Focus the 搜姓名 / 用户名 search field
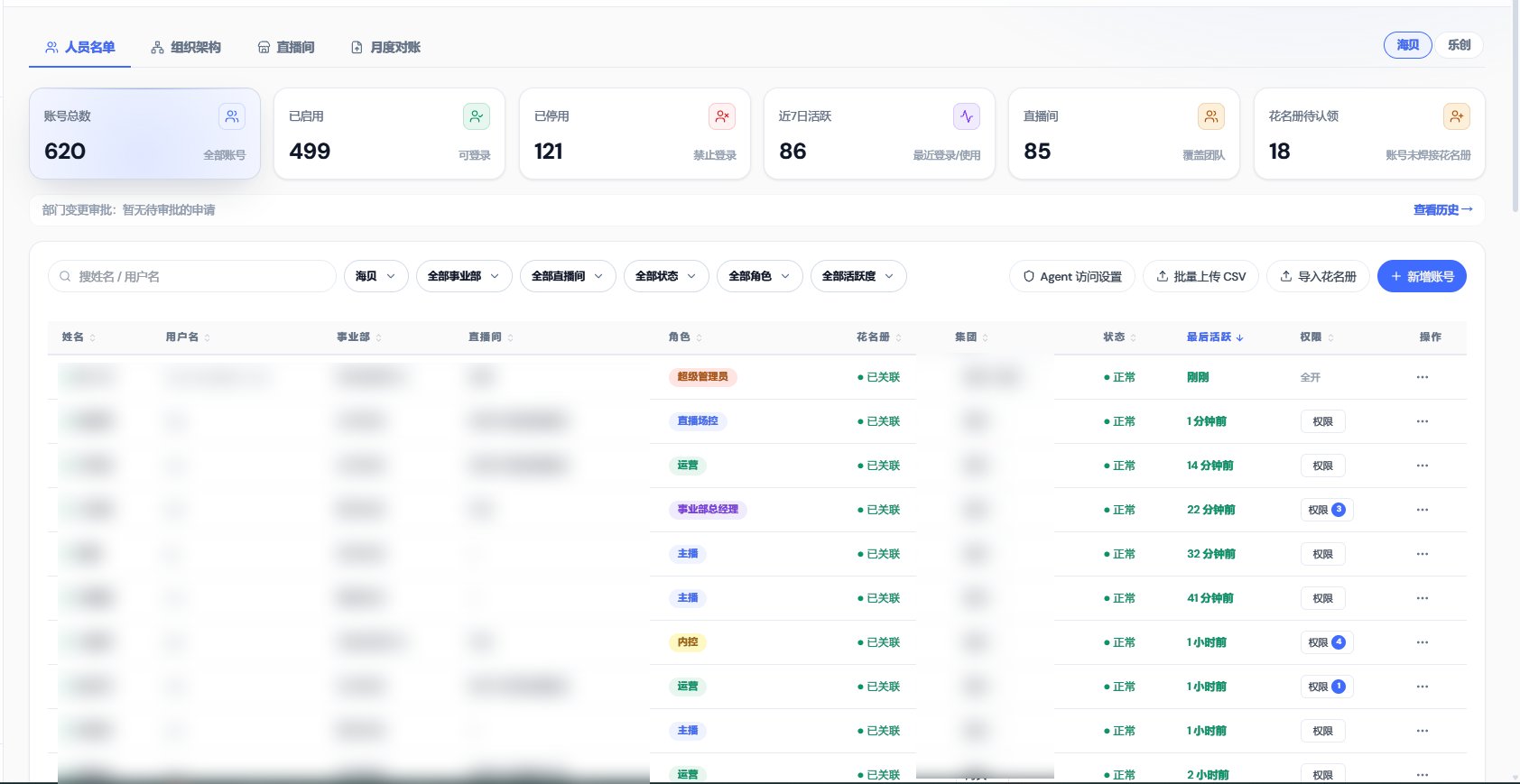Viewport: 1520px width, 784px height. coord(192,276)
